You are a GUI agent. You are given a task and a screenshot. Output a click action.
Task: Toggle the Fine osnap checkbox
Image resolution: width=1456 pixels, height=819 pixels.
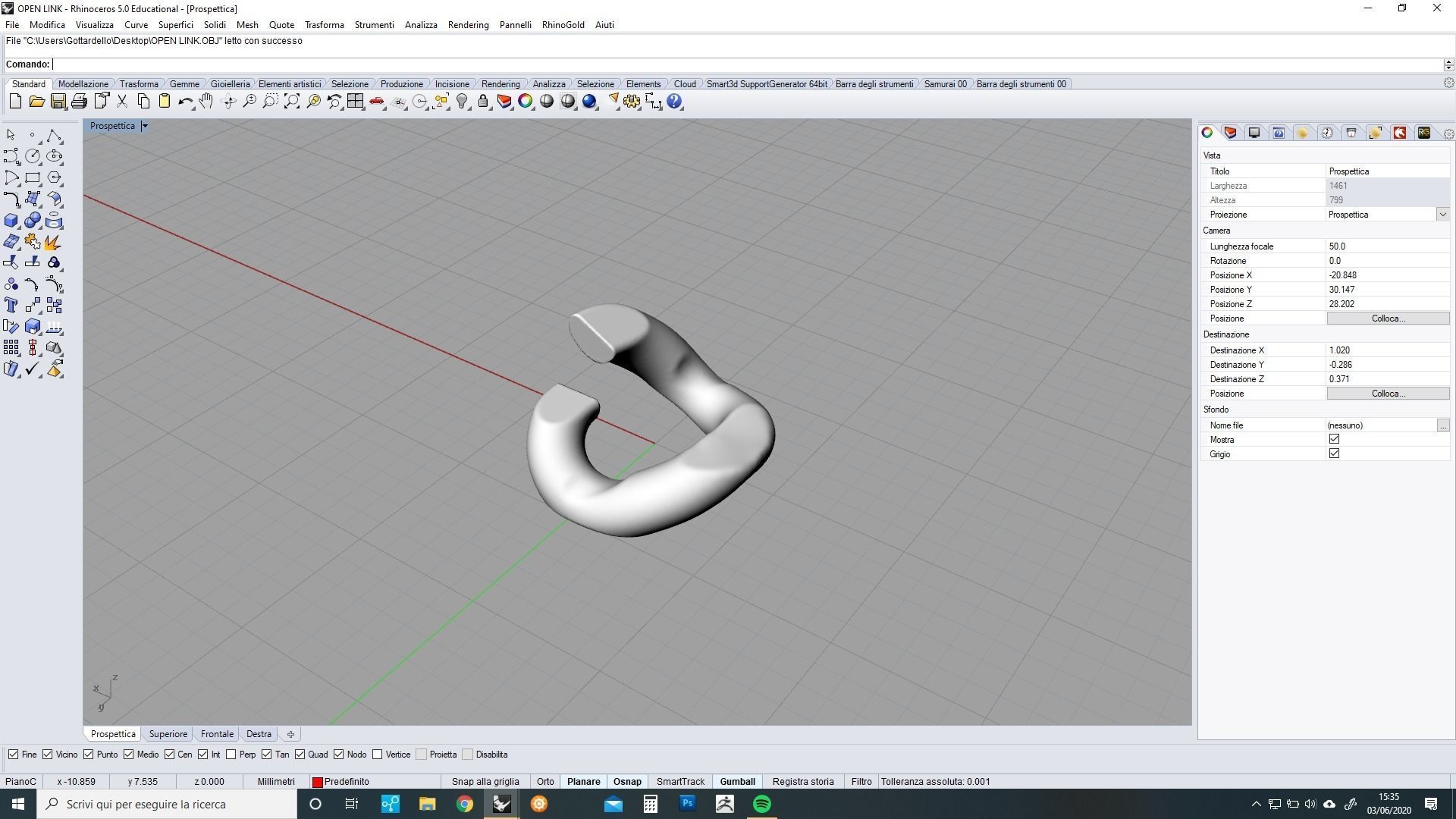point(13,755)
